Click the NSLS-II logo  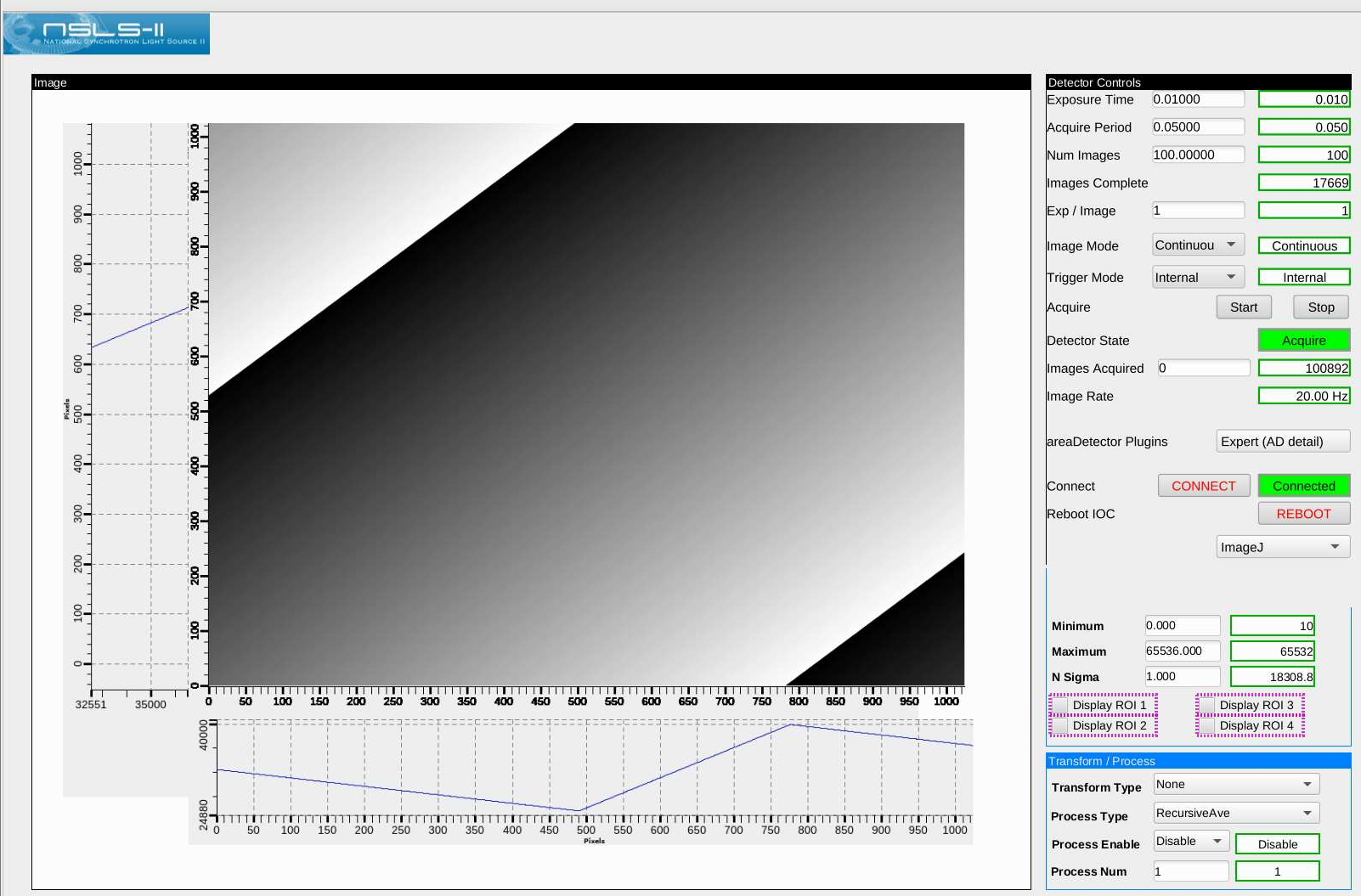[105, 34]
